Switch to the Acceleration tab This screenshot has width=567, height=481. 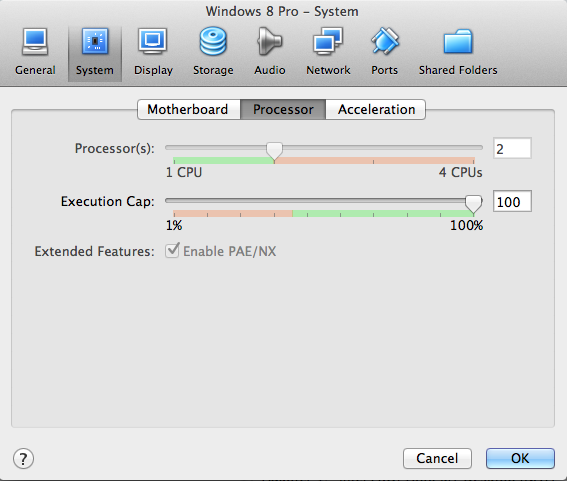point(376,110)
